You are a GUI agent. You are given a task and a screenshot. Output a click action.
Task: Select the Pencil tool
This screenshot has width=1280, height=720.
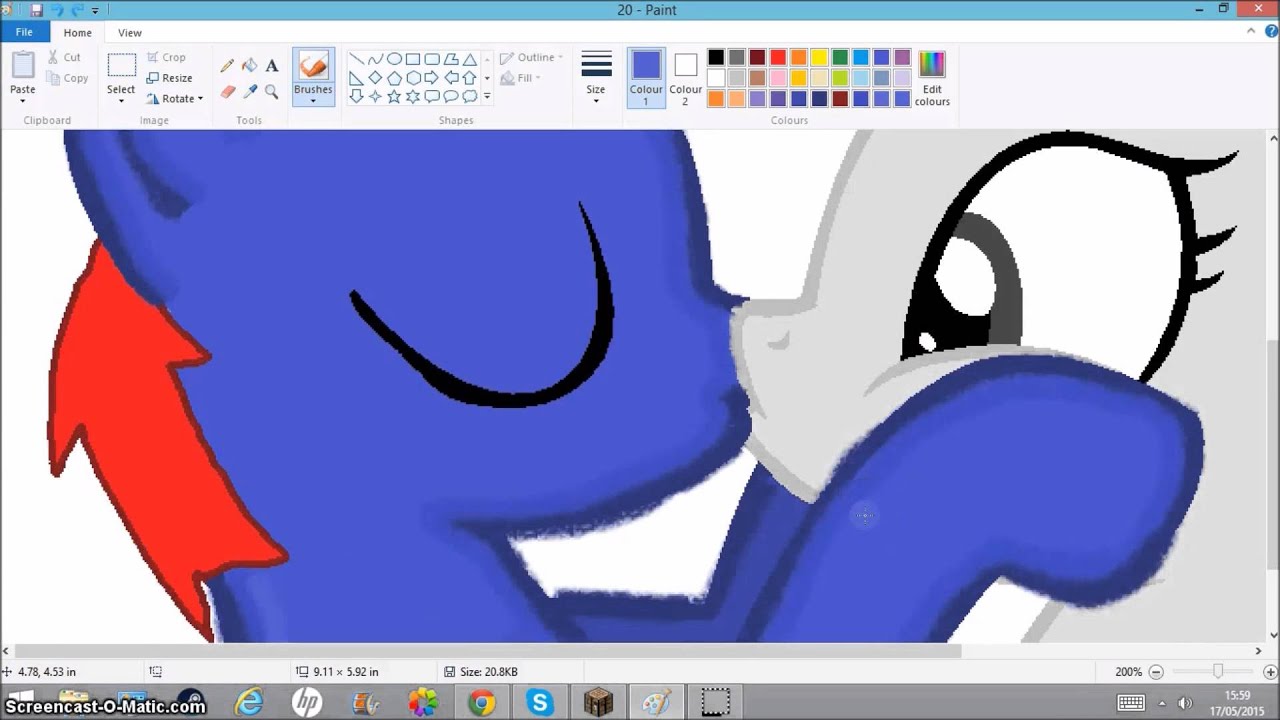tap(227, 65)
